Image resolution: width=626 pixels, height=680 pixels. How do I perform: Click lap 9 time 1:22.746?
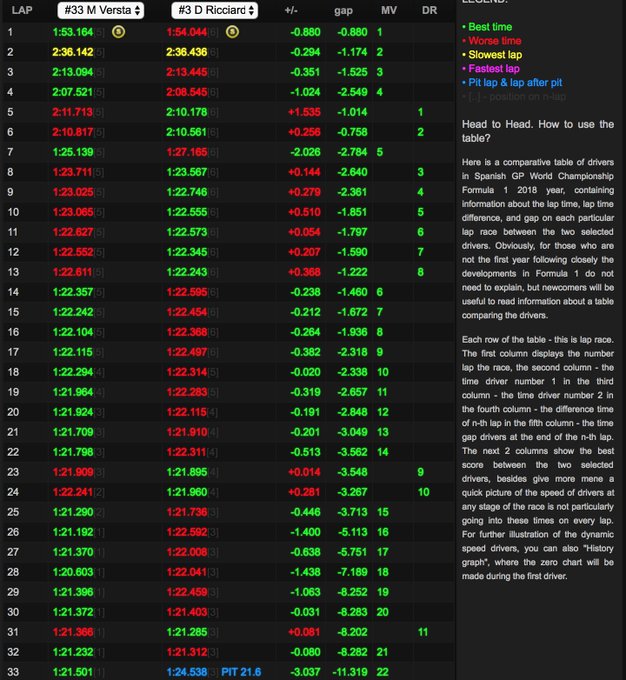187,192
